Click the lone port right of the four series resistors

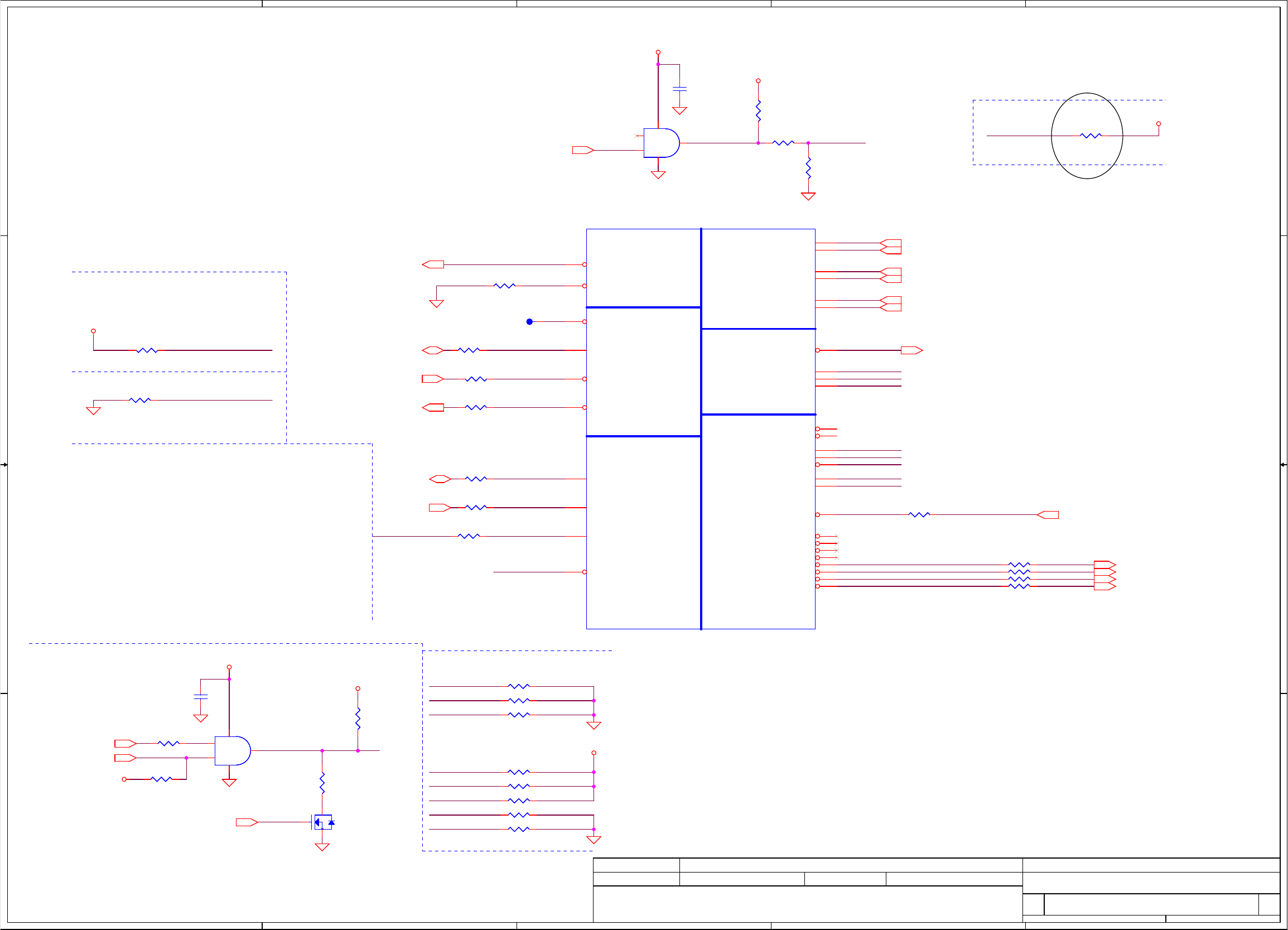(1048, 515)
